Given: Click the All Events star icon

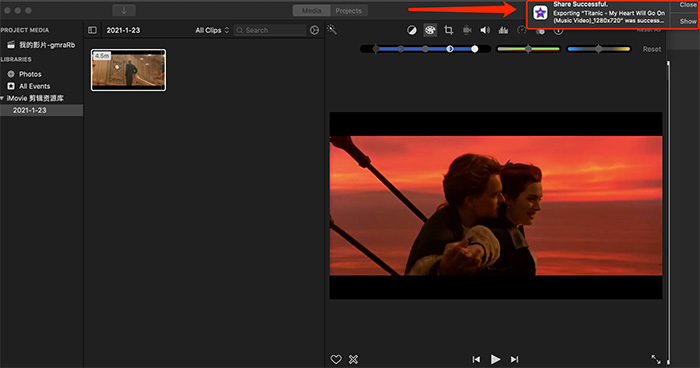Looking at the screenshot, I should pyautogui.click(x=11, y=86).
